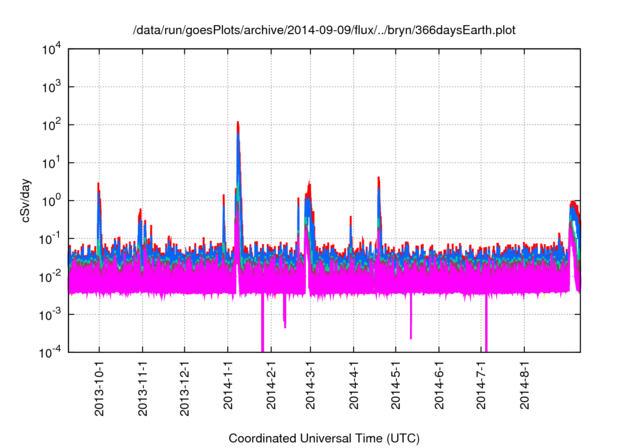The image size is (640, 448).
Task: Select the 2013-12-1 date tick label
Action: pos(184,386)
